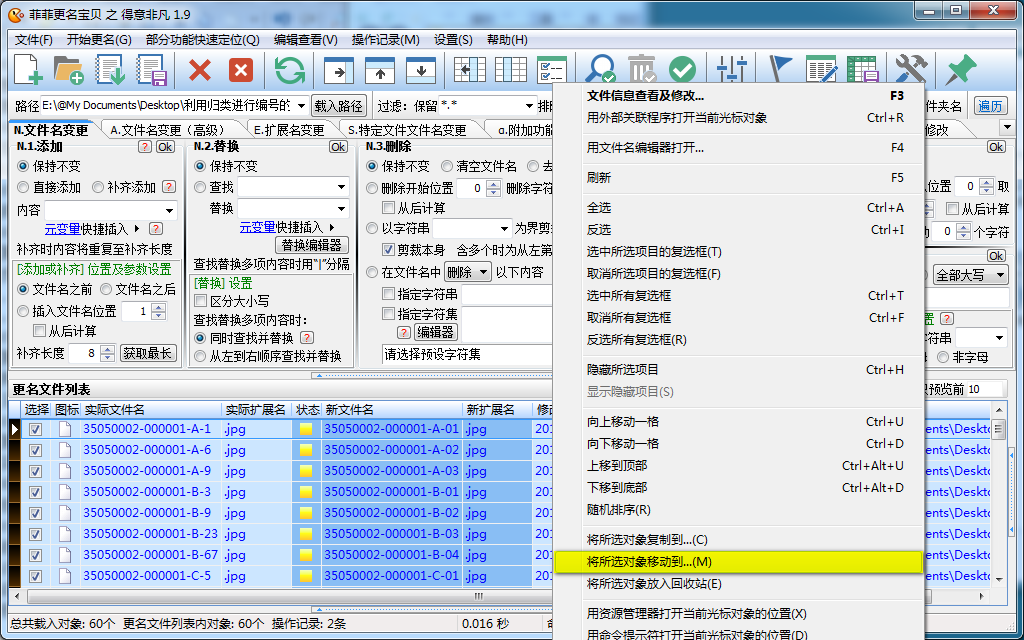Click the red square clear-all icon
Screen dimensions: 1024x640
pyautogui.click(x=241, y=69)
